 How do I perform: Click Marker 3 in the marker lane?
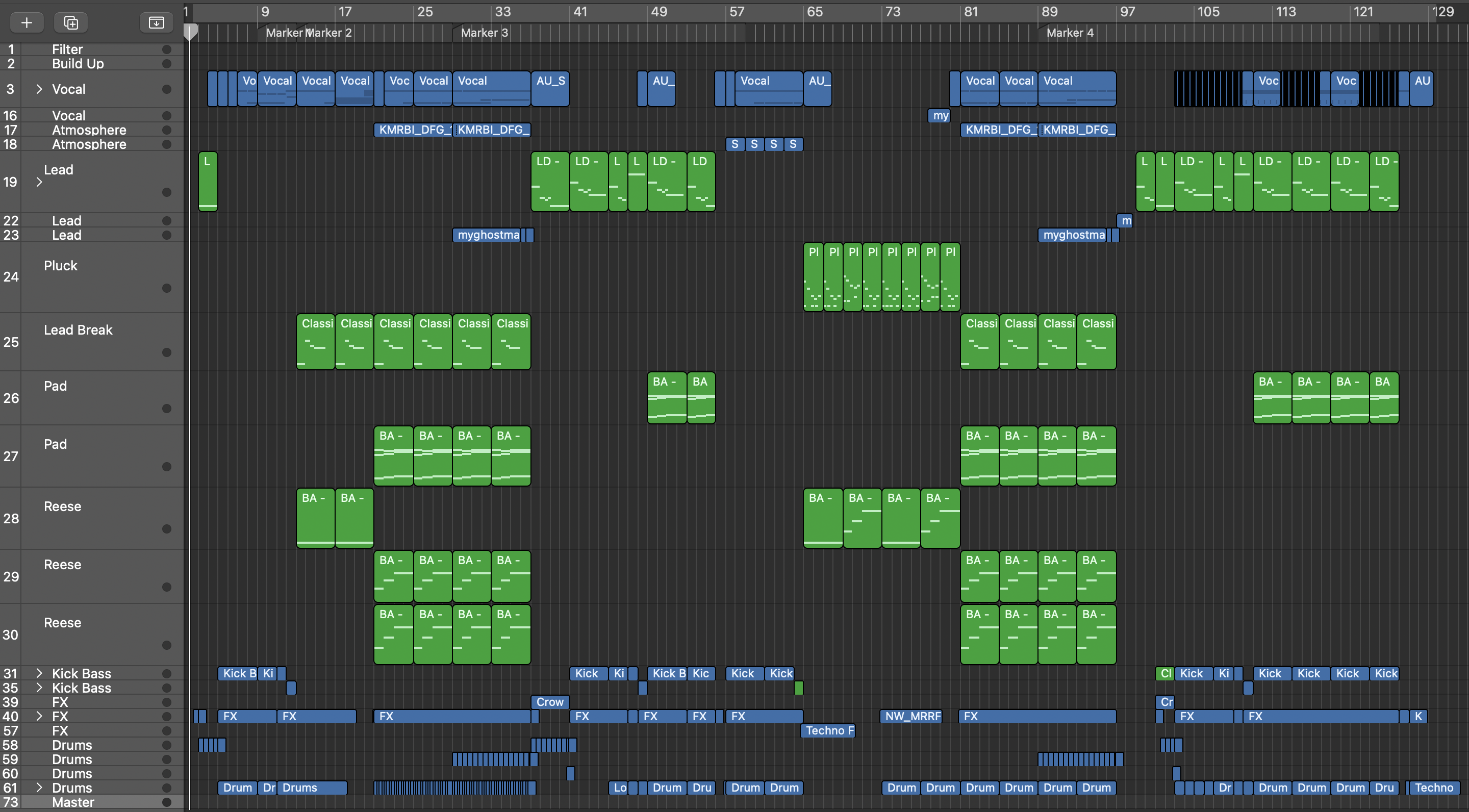484,33
